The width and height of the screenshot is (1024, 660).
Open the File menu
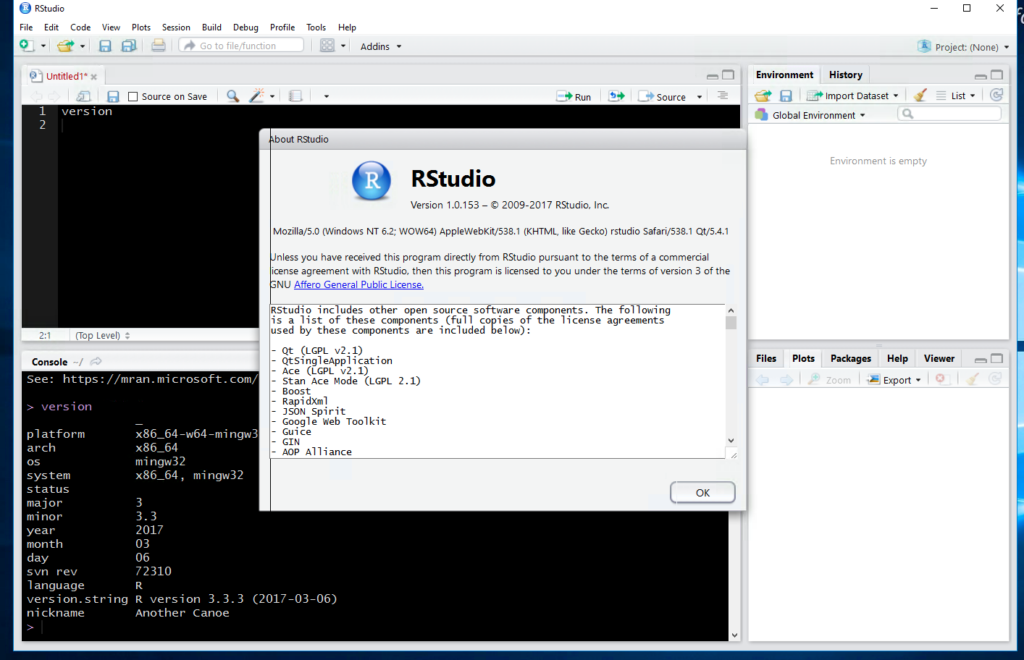(26, 27)
